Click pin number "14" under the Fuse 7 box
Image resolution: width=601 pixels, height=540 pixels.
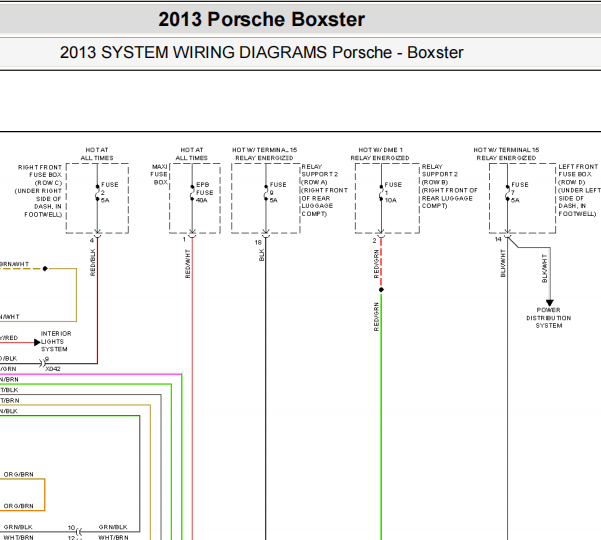498,240
